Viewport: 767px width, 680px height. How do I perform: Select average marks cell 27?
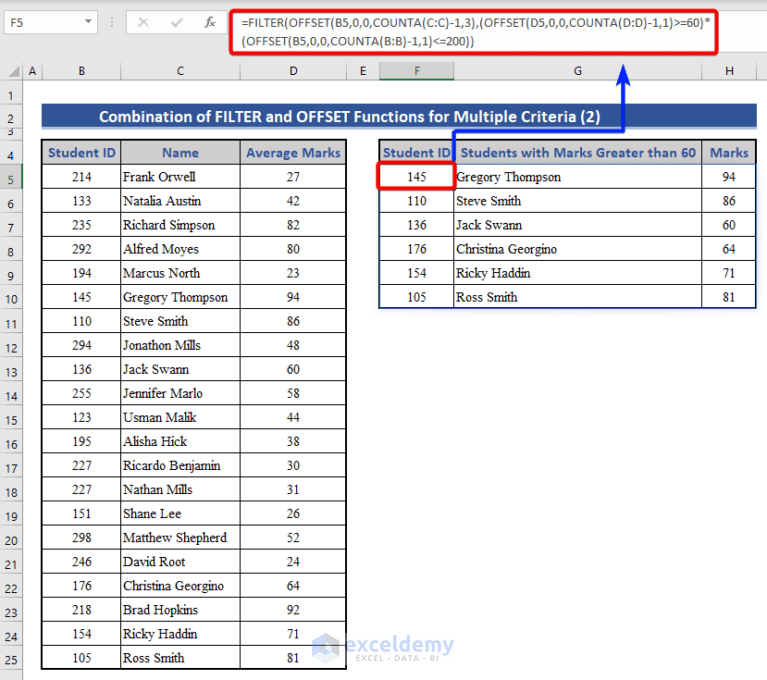293,177
